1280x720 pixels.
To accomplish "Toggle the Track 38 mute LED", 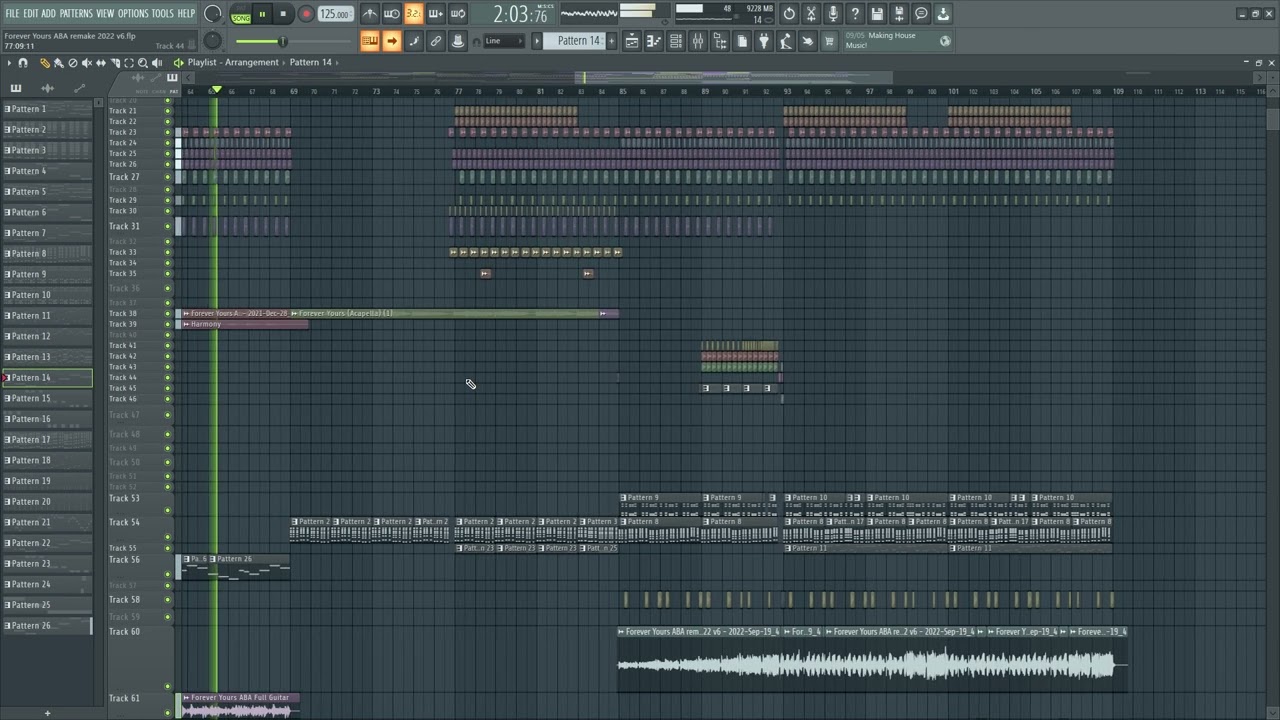I will 168,314.
